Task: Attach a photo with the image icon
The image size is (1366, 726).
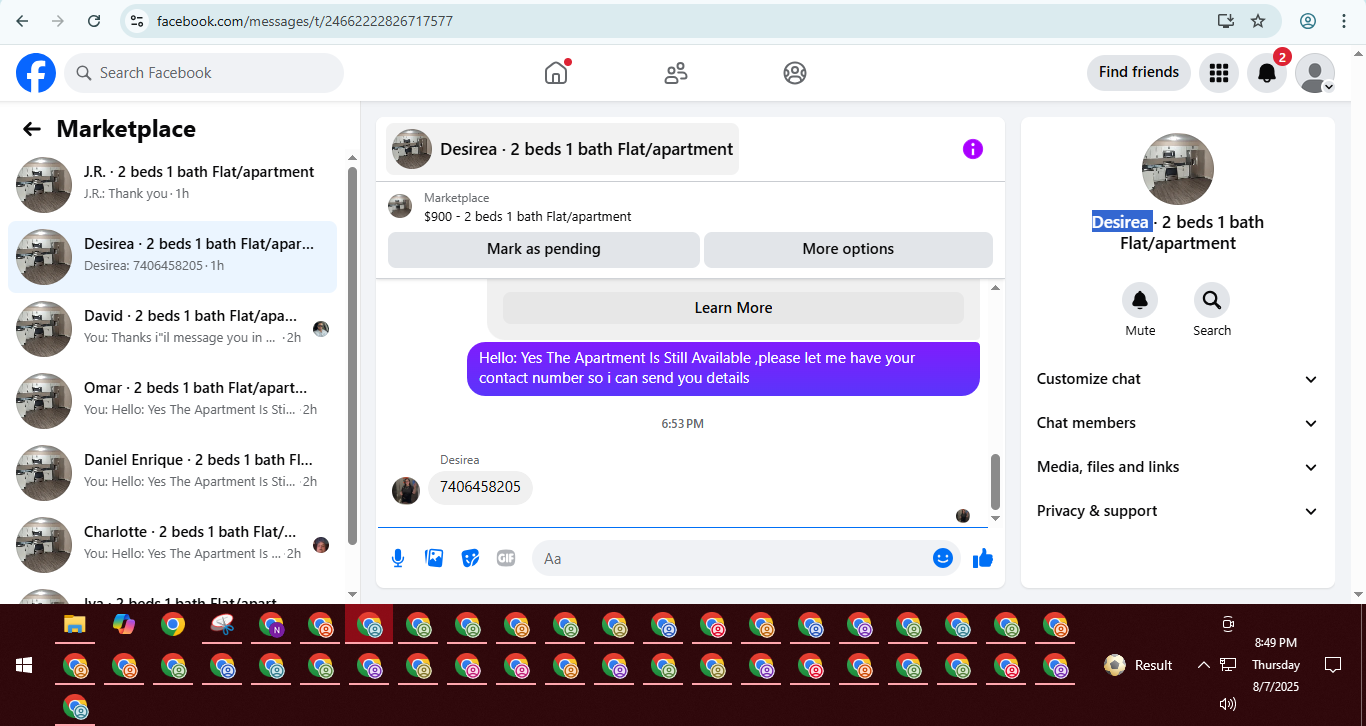Action: 434,558
